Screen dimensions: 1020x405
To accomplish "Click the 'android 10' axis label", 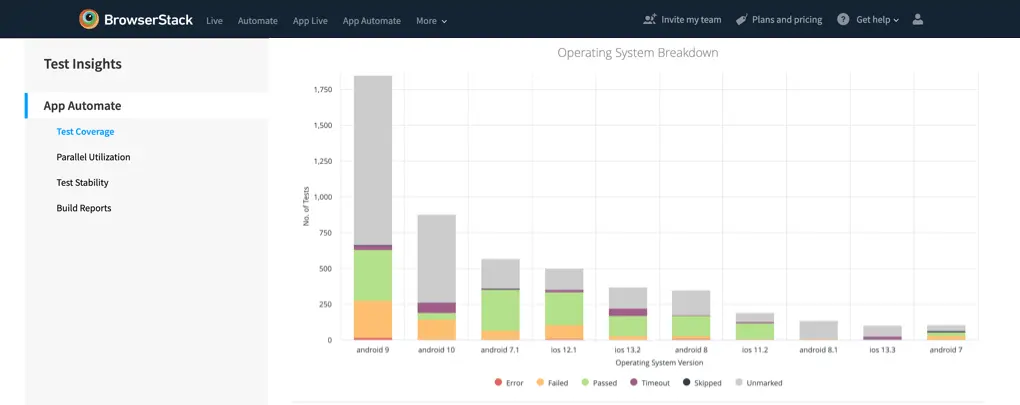I will (x=436, y=350).
